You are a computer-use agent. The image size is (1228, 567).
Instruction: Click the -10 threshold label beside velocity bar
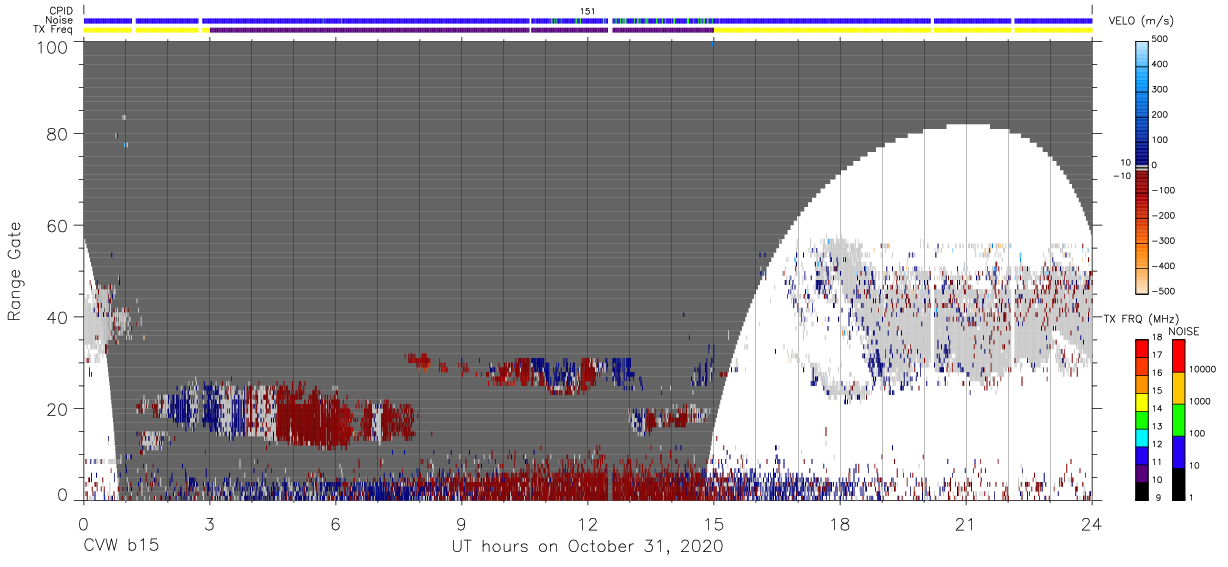pos(1121,176)
